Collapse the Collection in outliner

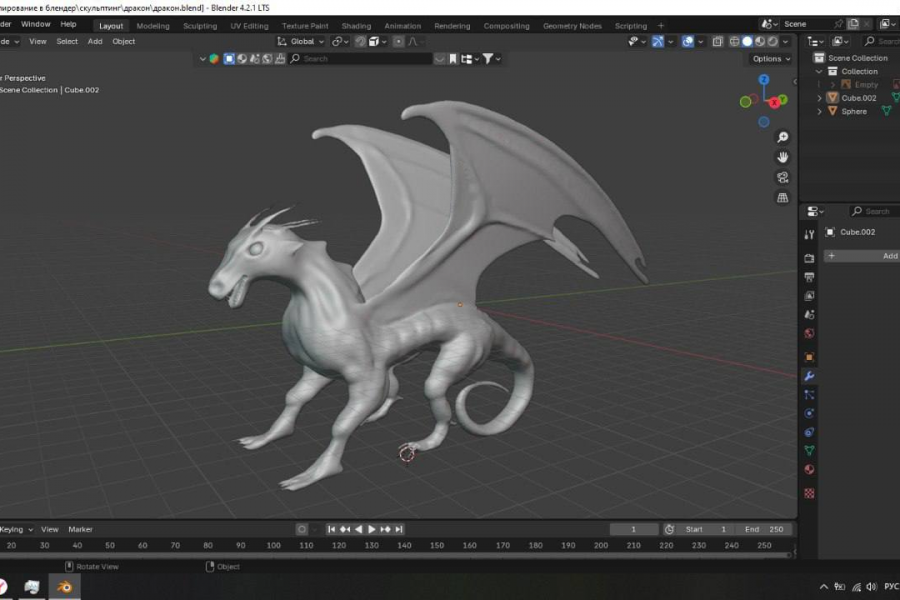pos(819,71)
